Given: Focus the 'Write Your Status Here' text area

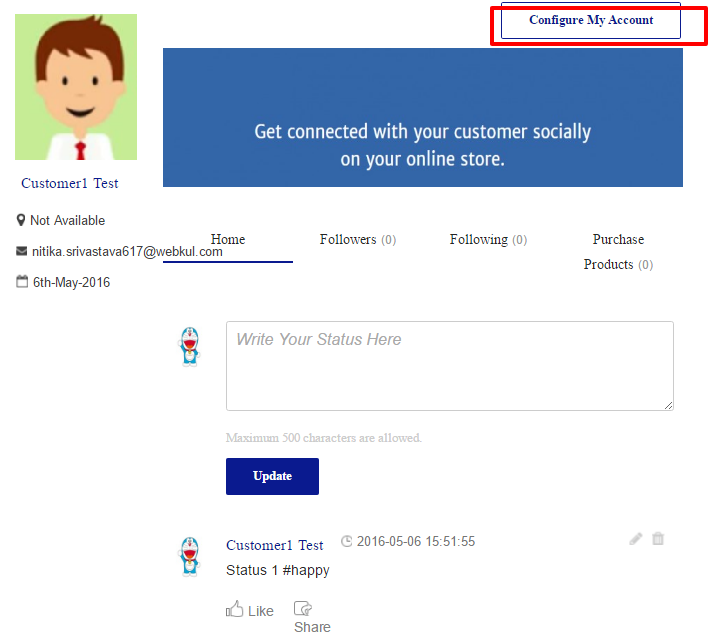Looking at the screenshot, I should pos(449,365).
